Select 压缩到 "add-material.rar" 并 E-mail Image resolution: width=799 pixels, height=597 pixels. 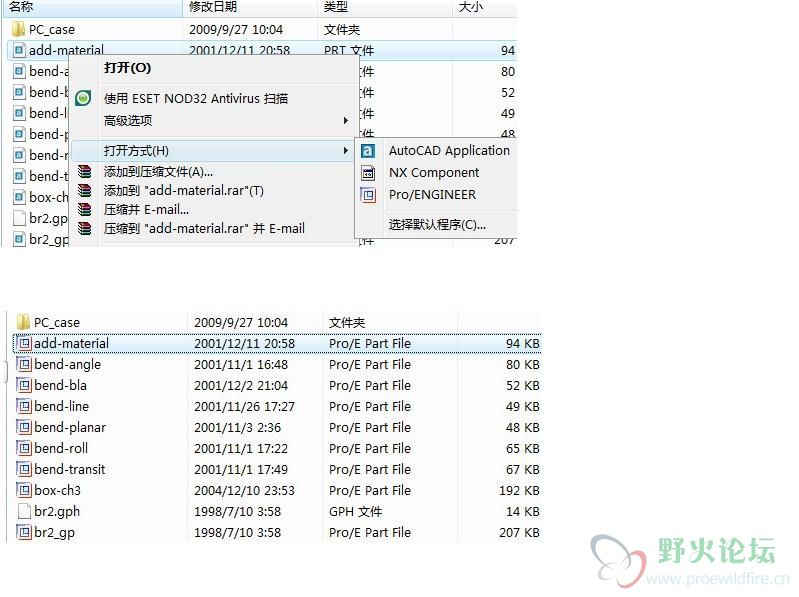pos(204,228)
